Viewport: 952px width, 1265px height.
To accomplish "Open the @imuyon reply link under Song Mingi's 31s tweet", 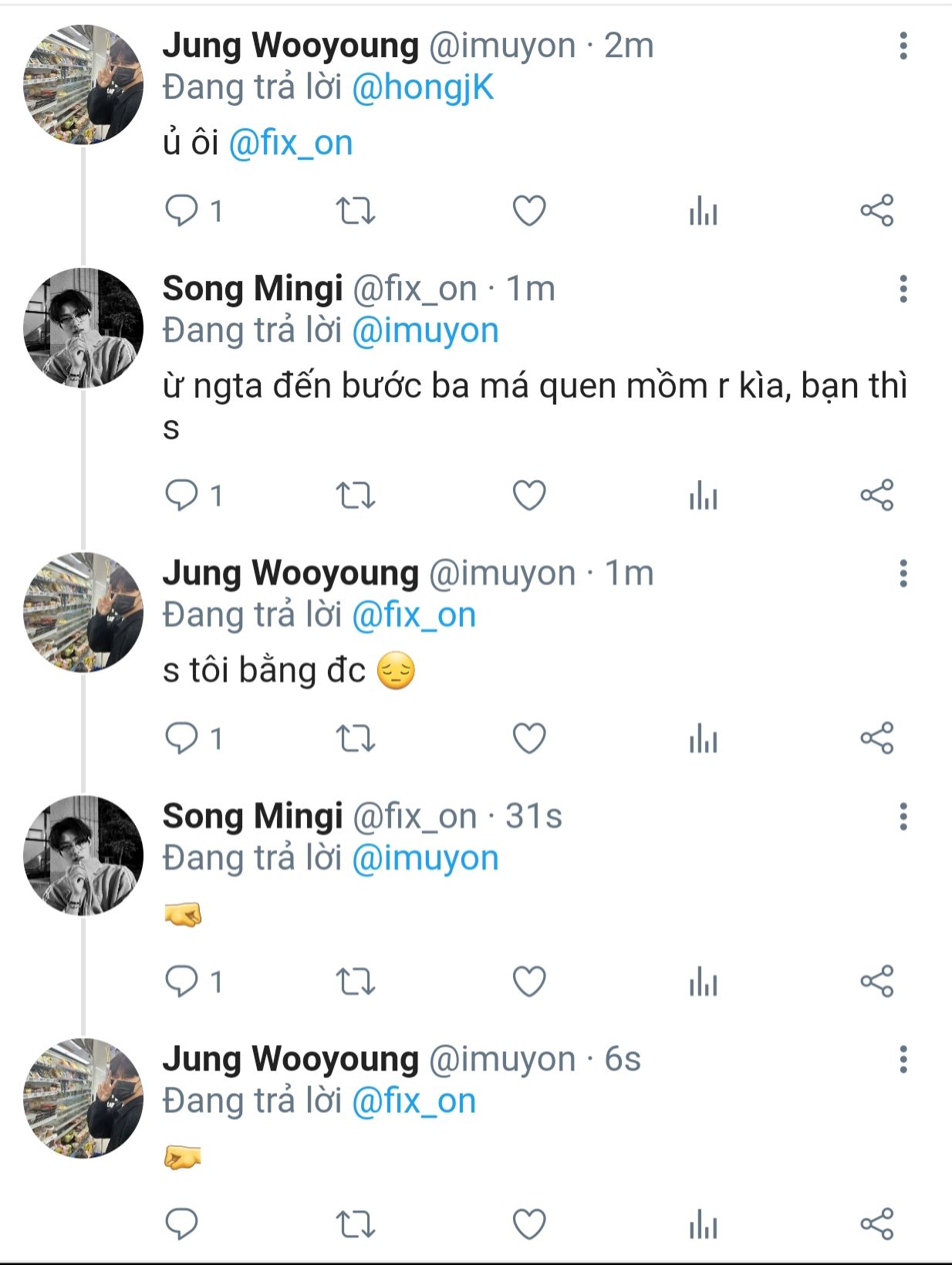I will 425,859.
